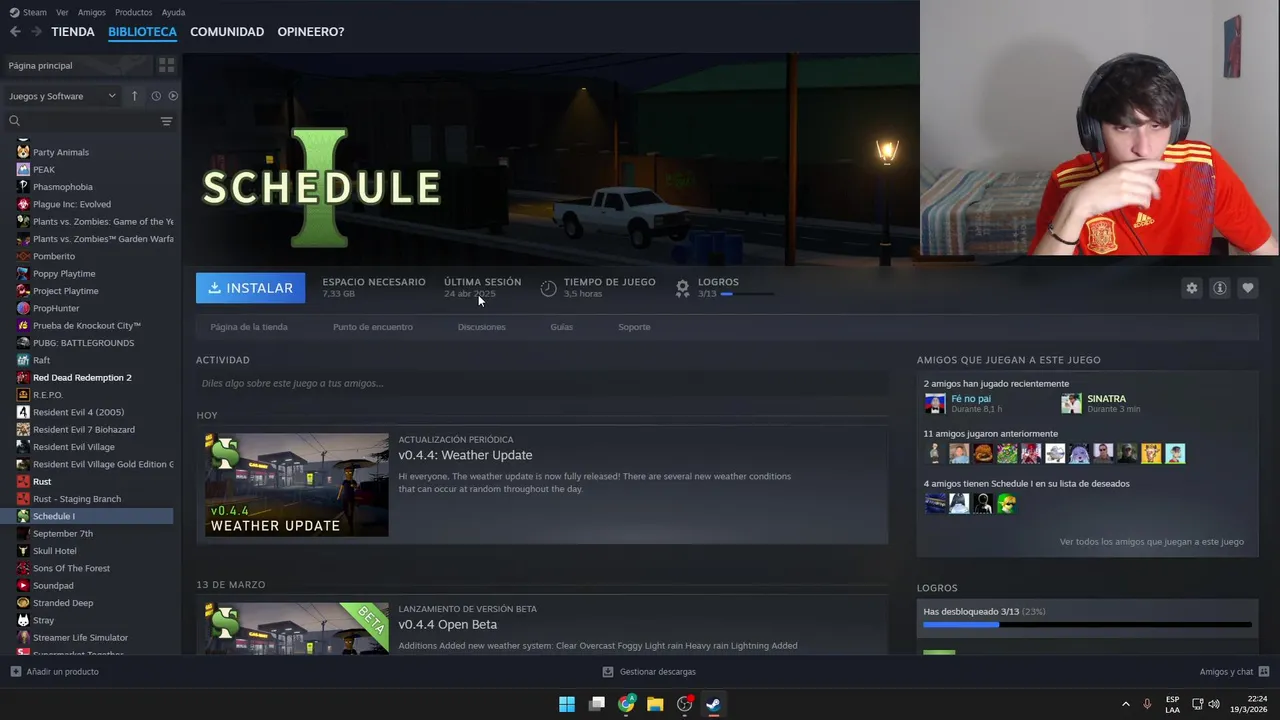Open the Productos menu

click(x=134, y=12)
